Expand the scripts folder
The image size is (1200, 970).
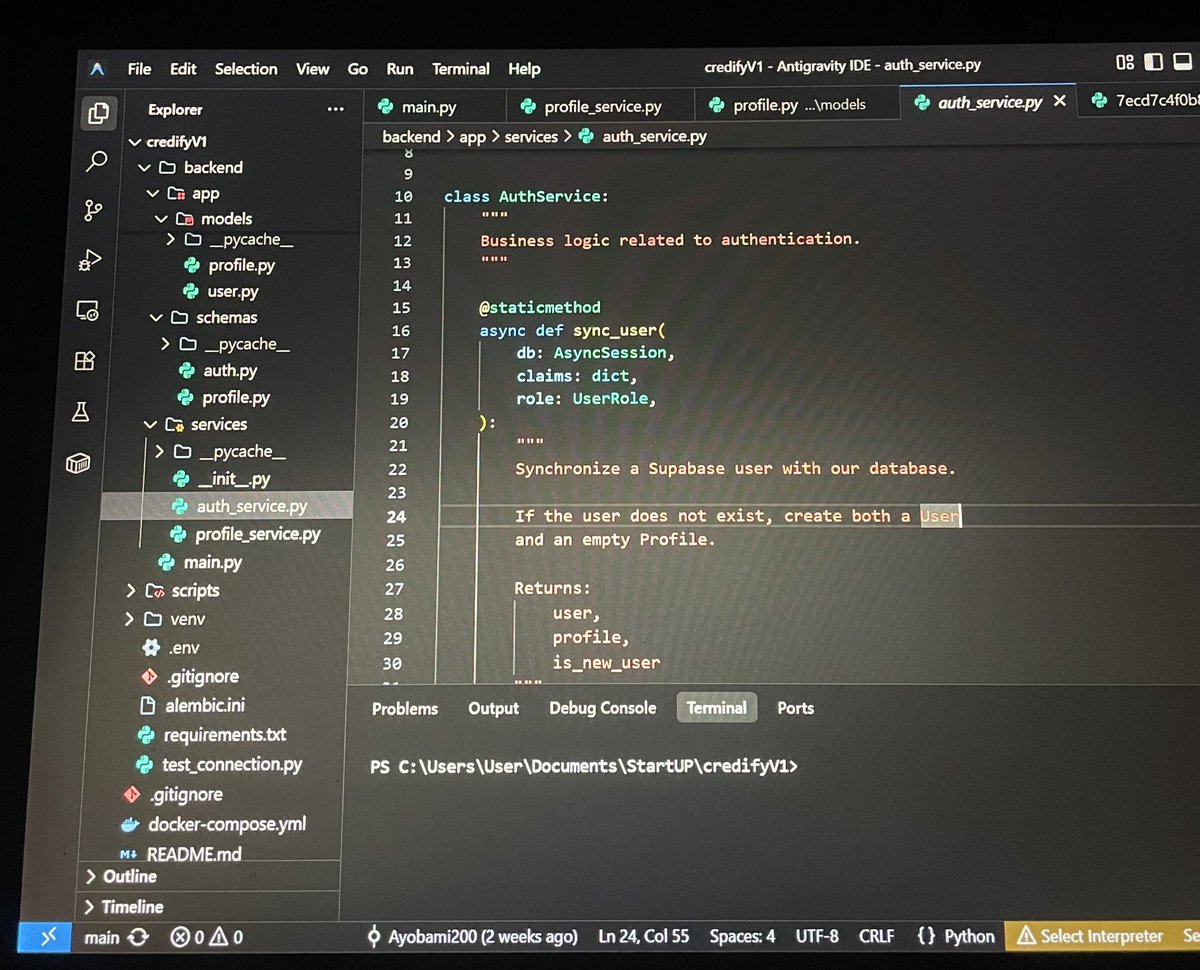(x=130, y=590)
